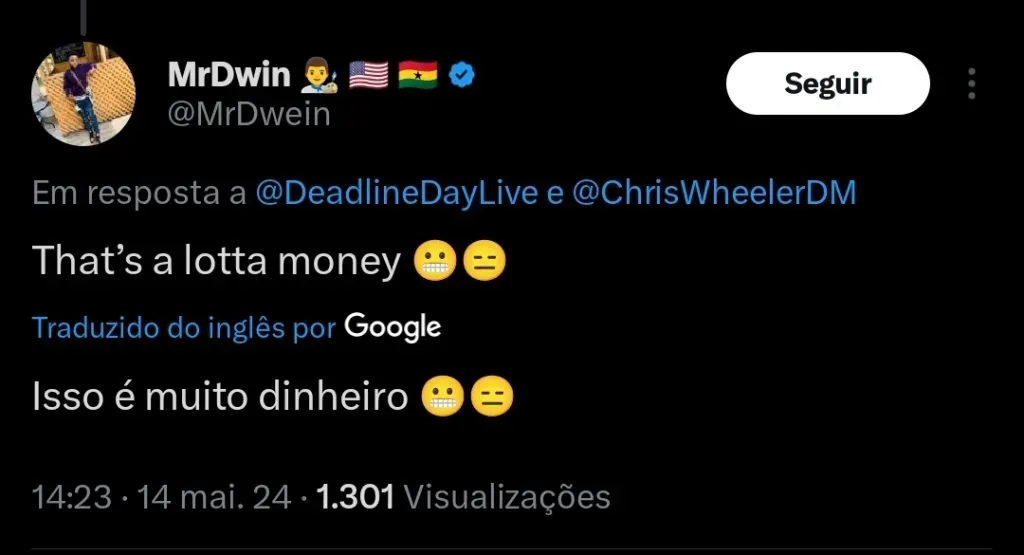Image resolution: width=1024 pixels, height=555 pixels.
Task: Click the 1.301 Visualizações view count
Action: click(x=463, y=497)
